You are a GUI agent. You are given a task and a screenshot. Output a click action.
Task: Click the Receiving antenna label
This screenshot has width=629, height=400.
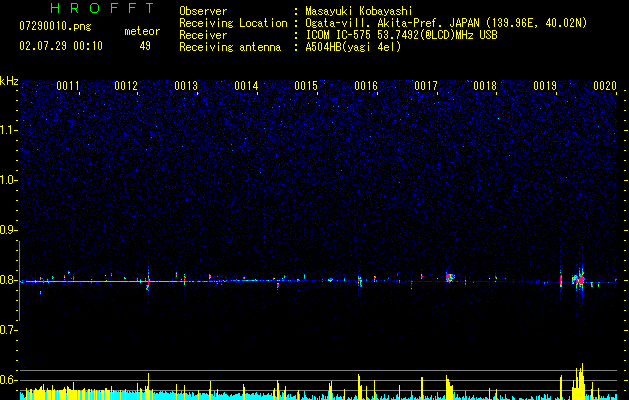pyautogui.click(x=230, y=47)
